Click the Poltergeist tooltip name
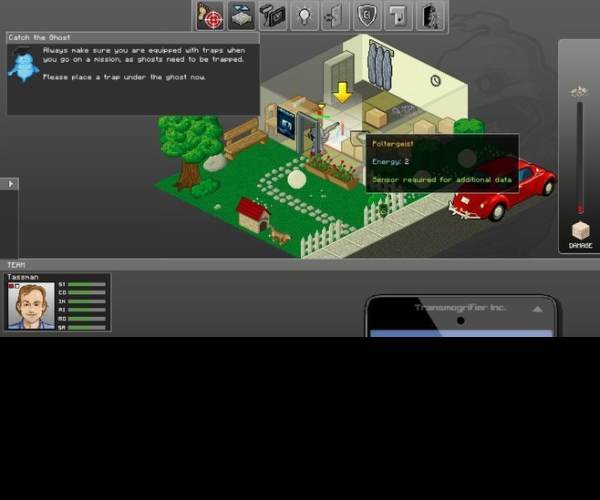 tap(393, 144)
